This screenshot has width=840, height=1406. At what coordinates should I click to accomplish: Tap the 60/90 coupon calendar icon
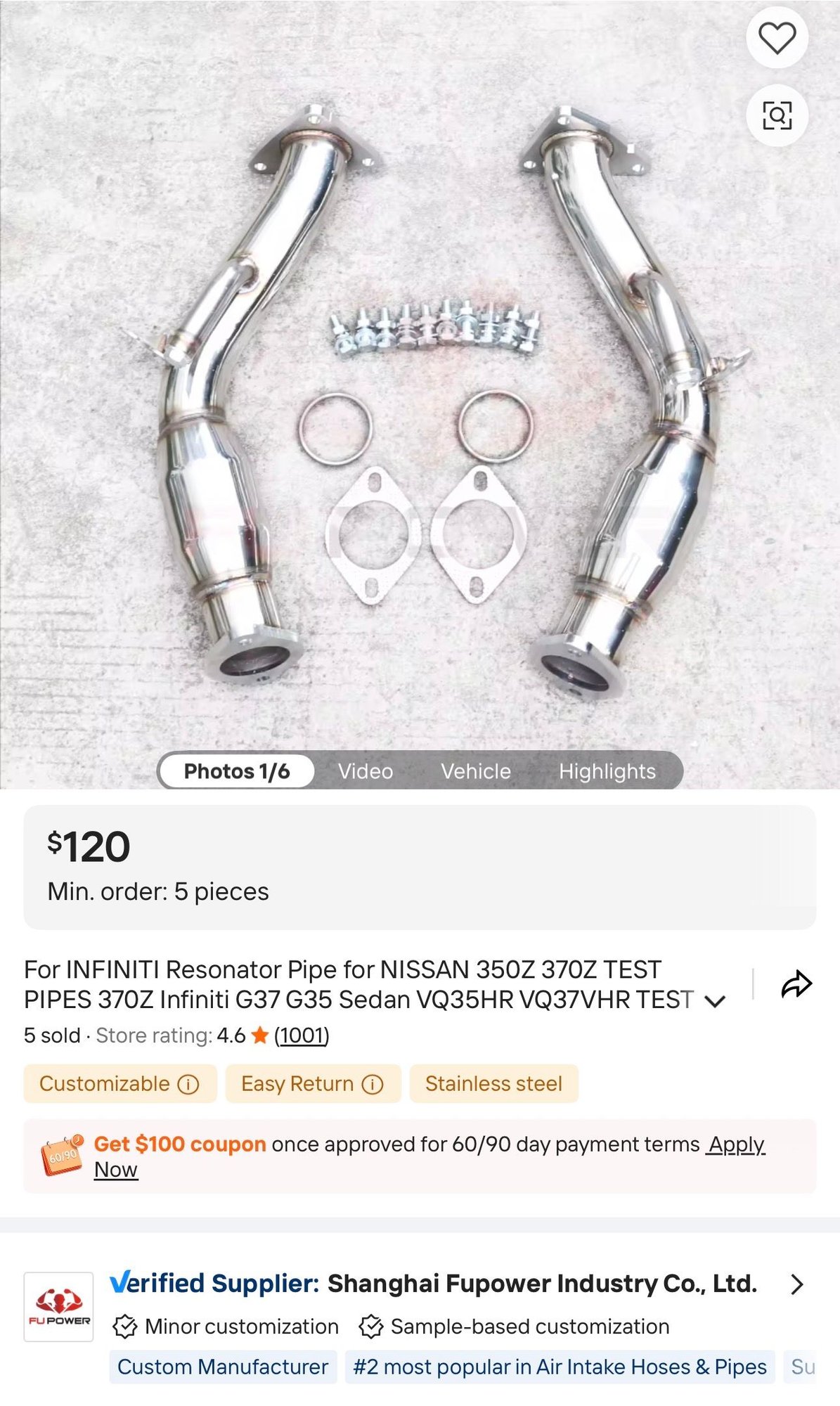tap(63, 1155)
